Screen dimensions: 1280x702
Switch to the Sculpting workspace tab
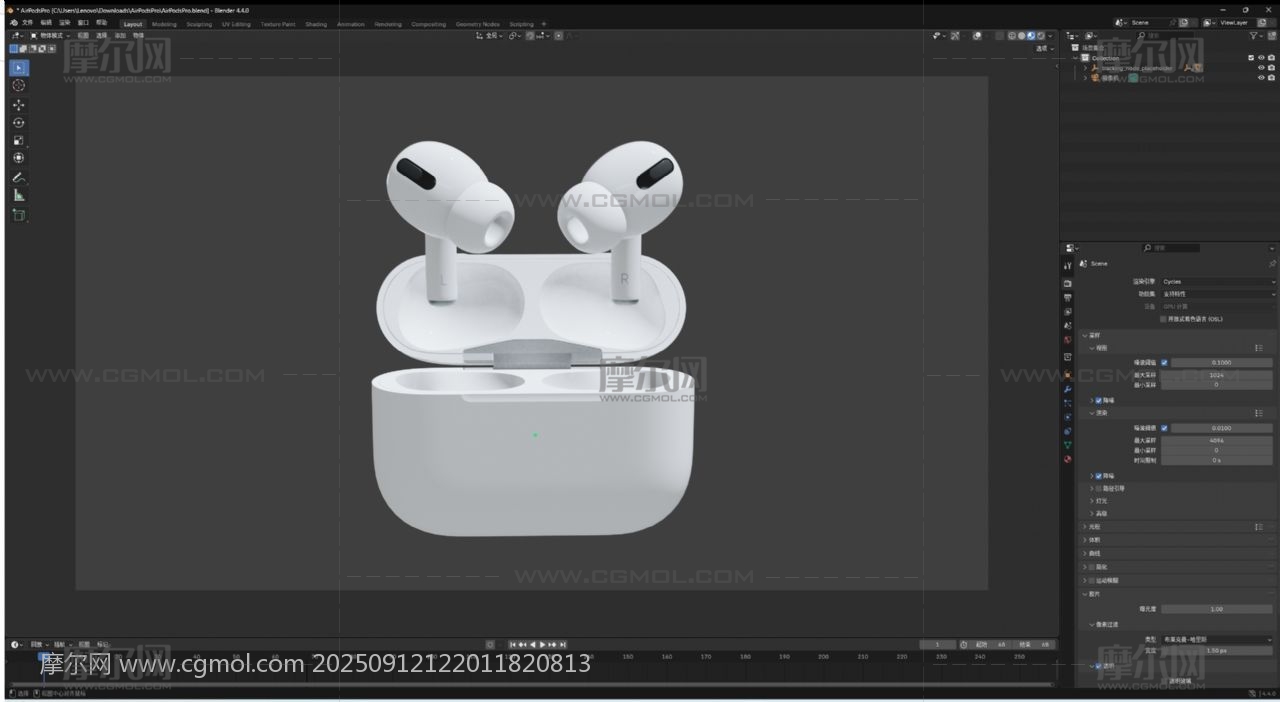pos(199,24)
